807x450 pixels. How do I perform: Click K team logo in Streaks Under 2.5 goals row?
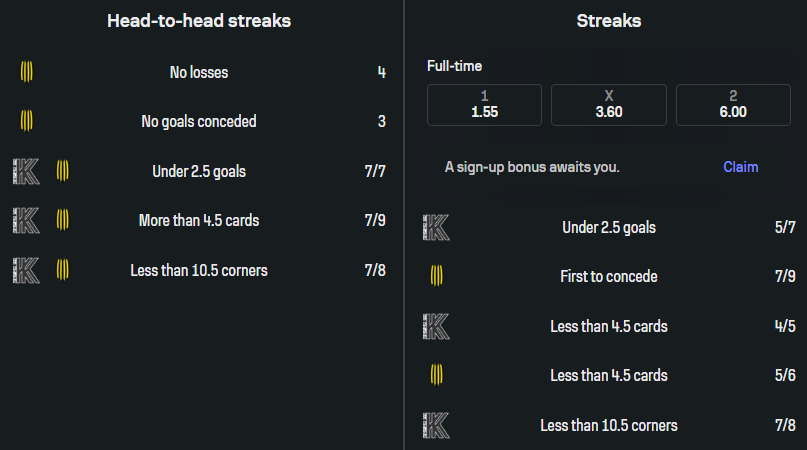(x=436, y=227)
